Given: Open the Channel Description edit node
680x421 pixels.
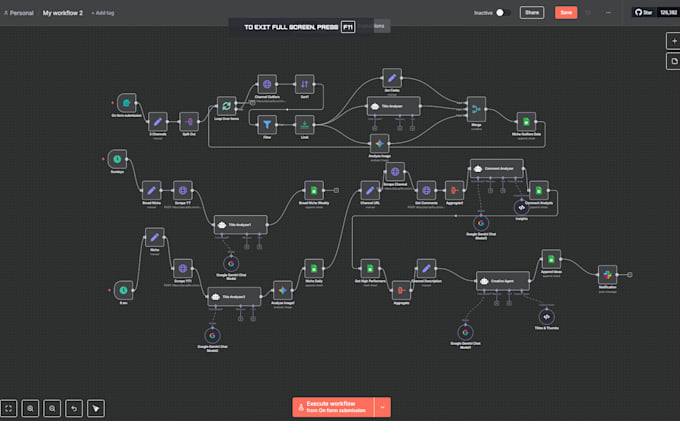Looking at the screenshot, I should [x=426, y=268].
